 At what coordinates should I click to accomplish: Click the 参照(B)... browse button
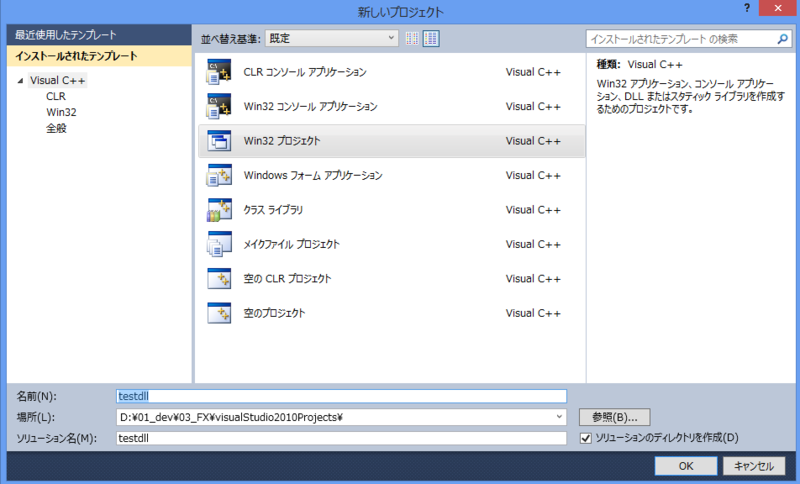coord(615,417)
